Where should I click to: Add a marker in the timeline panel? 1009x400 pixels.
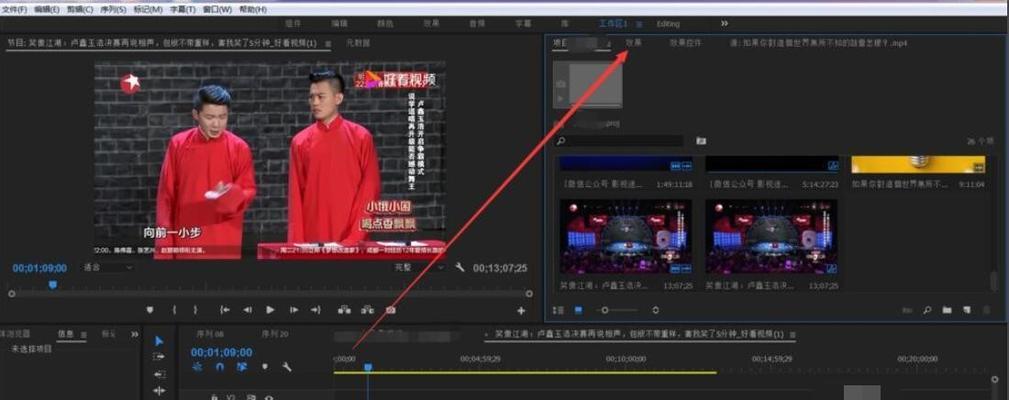(x=264, y=367)
